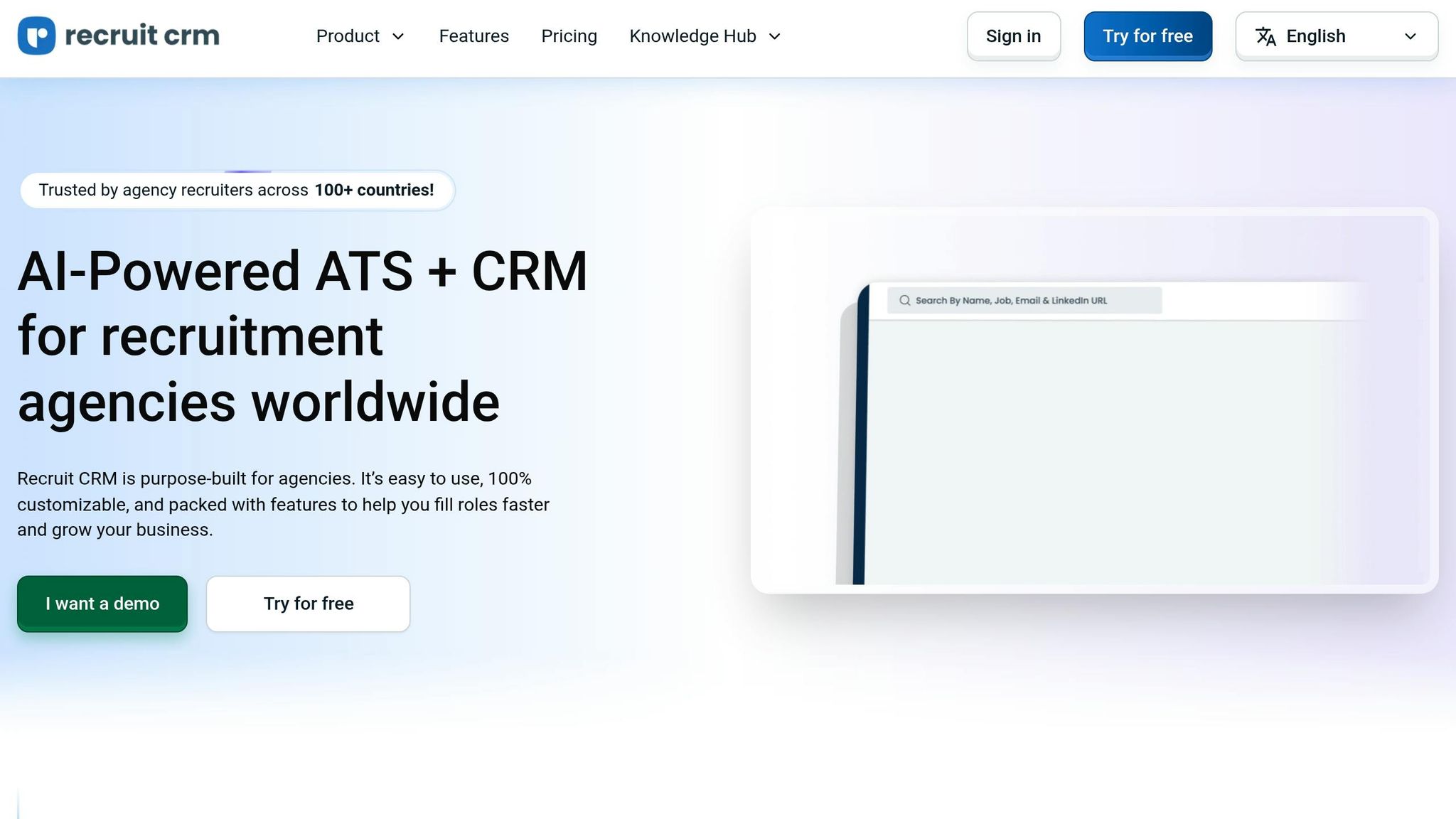Image resolution: width=1456 pixels, height=819 pixels.
Task: Click Try for free in the header
Action: click(x=1147, y=36)
